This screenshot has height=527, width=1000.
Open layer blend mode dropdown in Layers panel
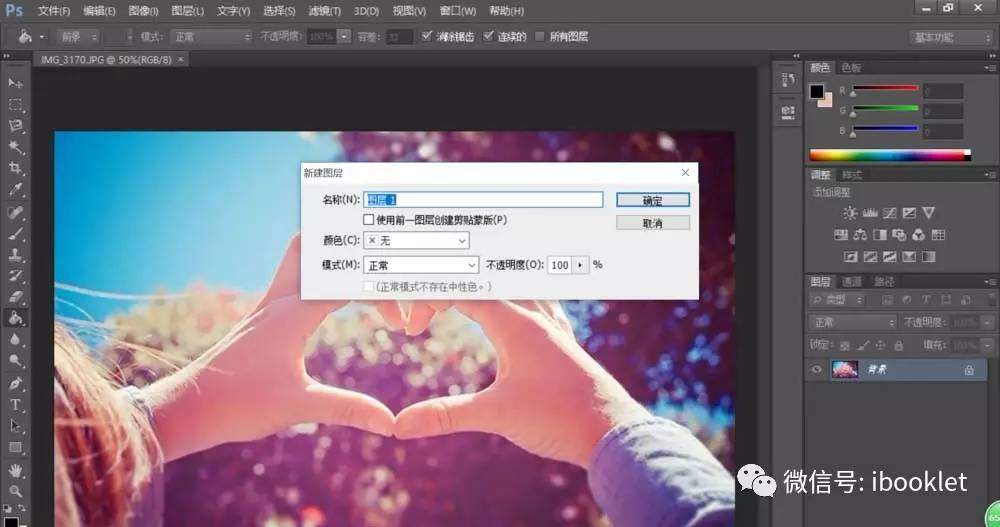852,323
